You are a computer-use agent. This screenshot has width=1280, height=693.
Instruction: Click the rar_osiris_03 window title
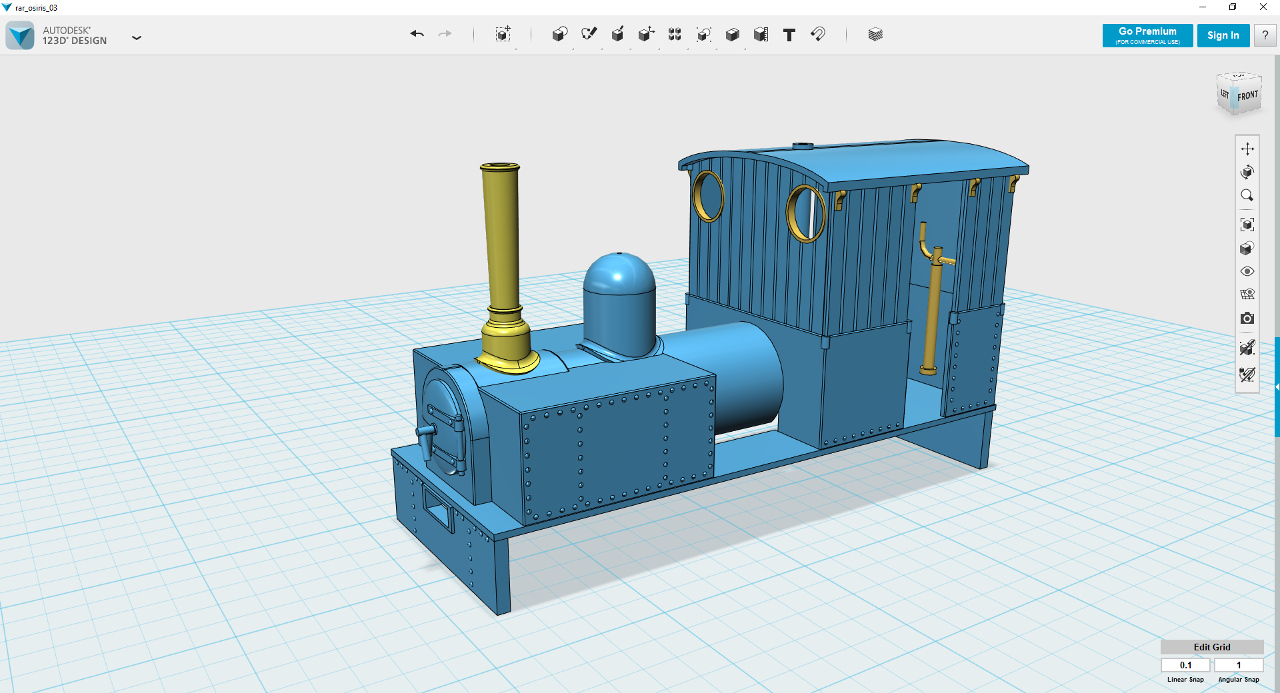click(x=39, y=7)
